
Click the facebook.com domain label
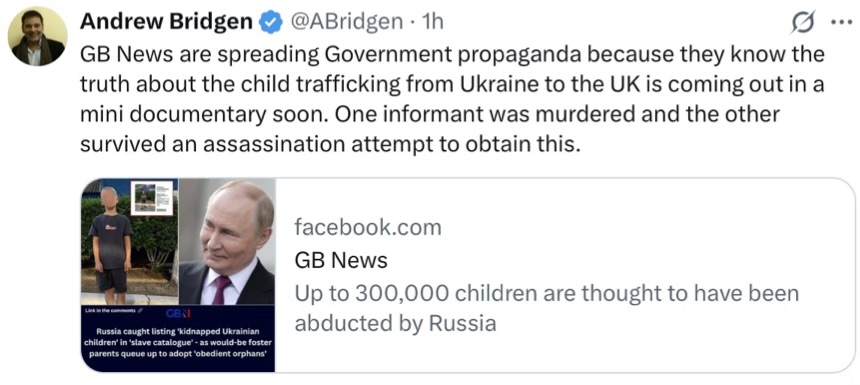[x=368, y=227]
